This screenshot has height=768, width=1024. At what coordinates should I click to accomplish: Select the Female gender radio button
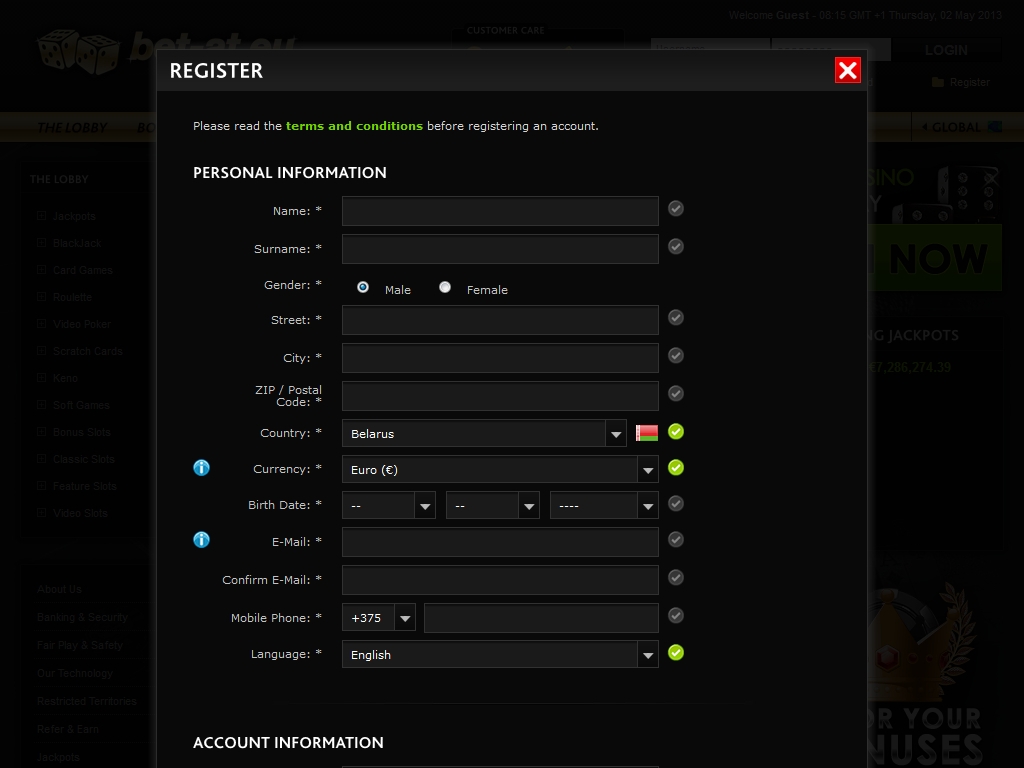(x=445, y=288)
